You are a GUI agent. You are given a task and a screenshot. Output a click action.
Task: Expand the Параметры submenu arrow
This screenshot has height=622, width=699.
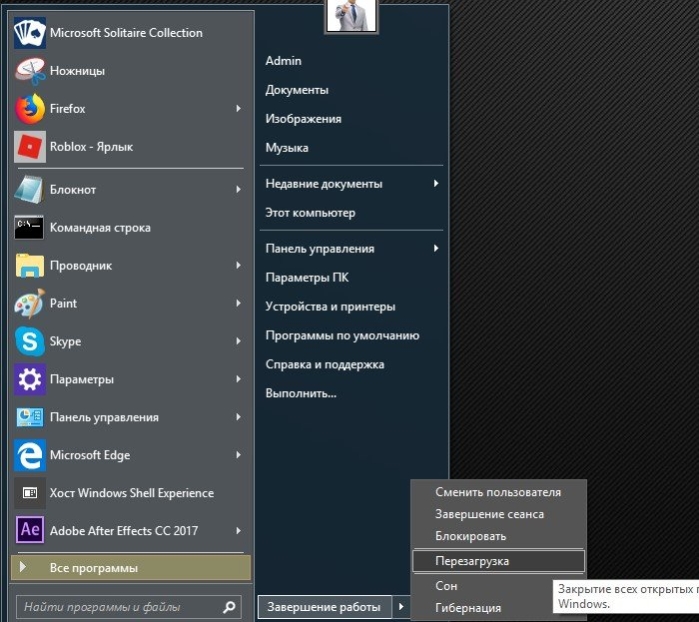click(238, 379)
